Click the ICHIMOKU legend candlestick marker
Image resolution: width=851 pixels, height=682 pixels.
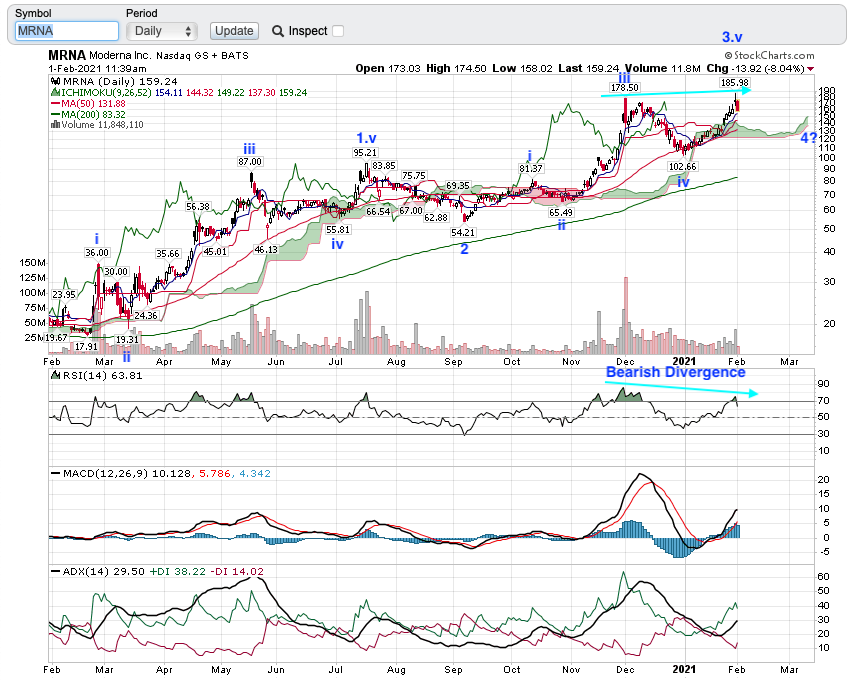(x=55, y=92)
